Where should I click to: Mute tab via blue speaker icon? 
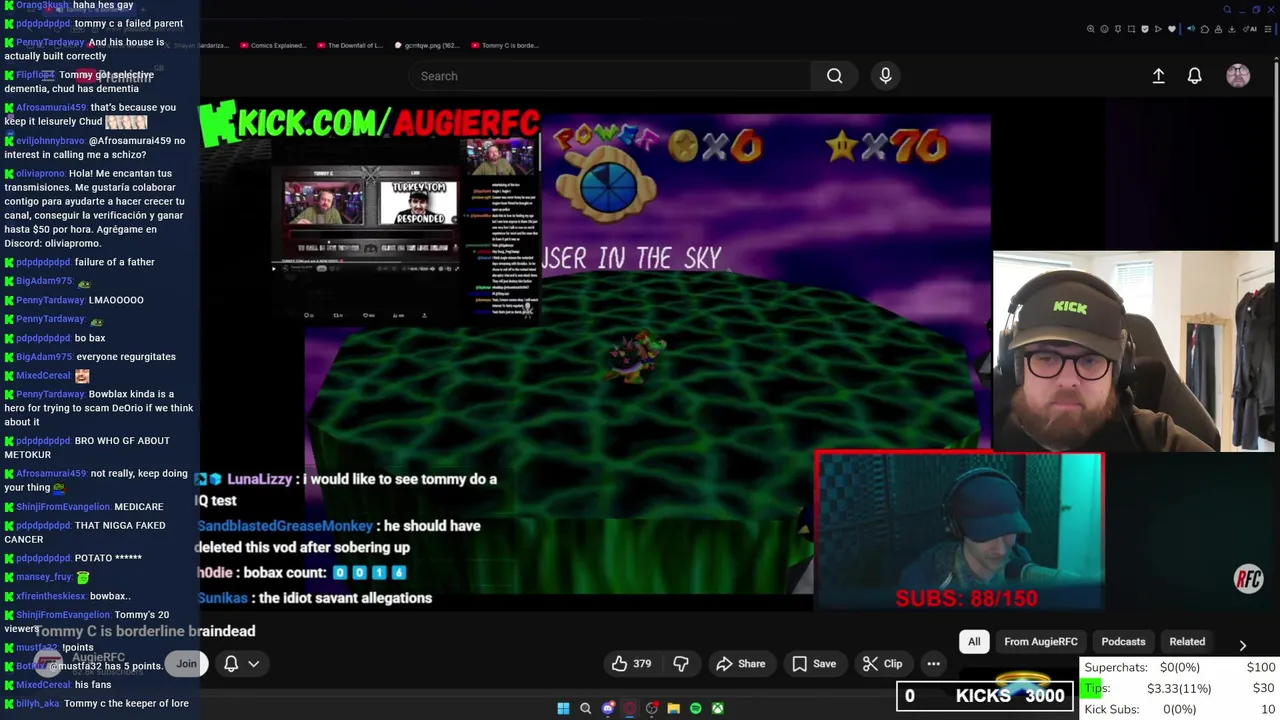1191,29
